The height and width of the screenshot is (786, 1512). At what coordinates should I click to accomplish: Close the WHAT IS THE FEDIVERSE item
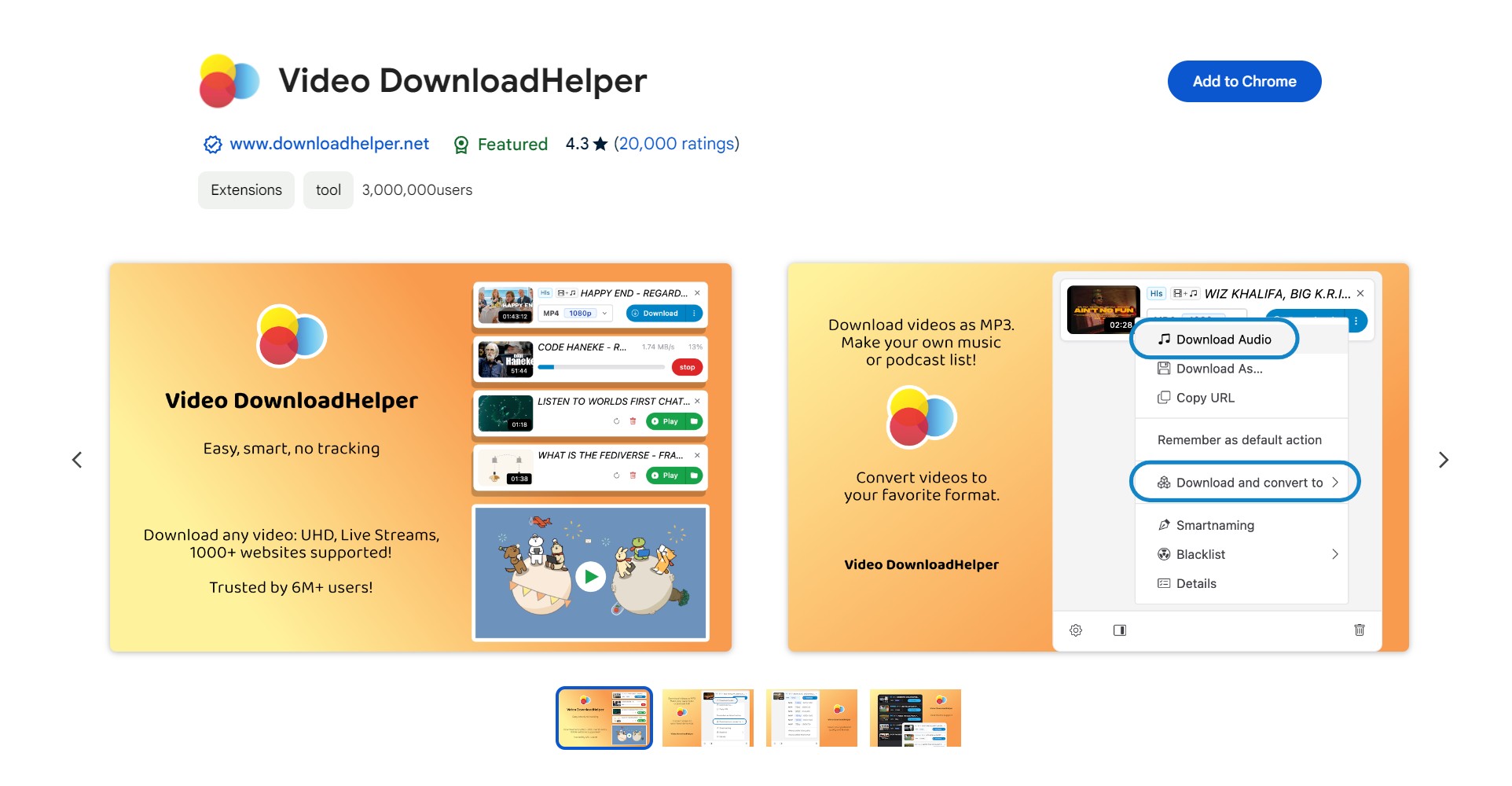tap(697, 455)
